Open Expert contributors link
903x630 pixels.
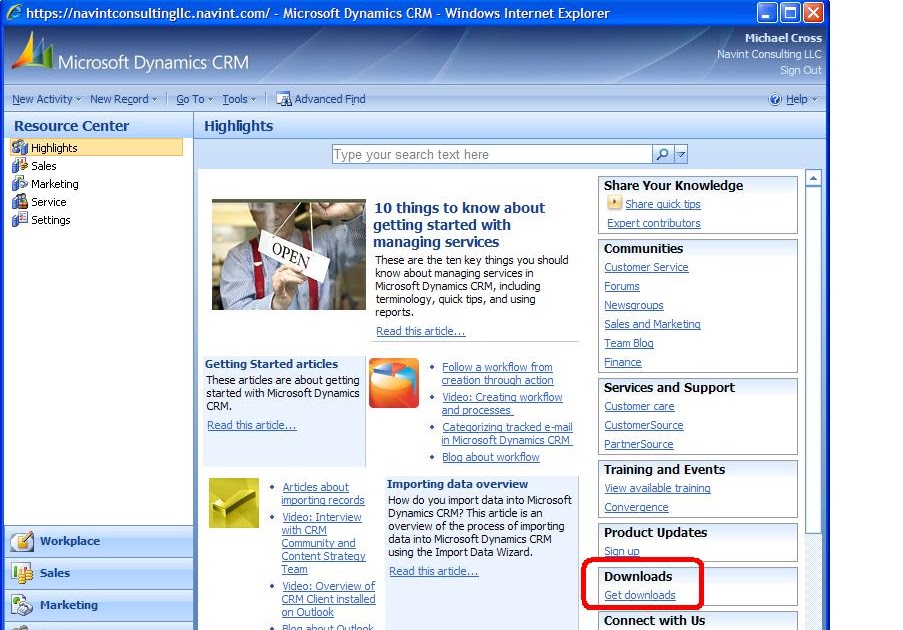(x=654, y=223)
